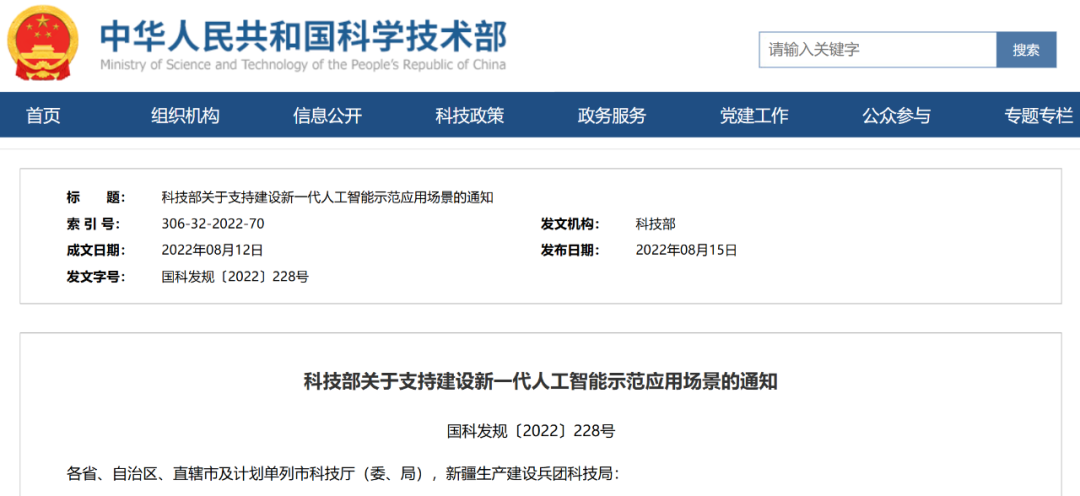Viewport: 1080px width, 496px height.
Task: Select 信息公开 in the navigation bar
Action: coord(327,116)
